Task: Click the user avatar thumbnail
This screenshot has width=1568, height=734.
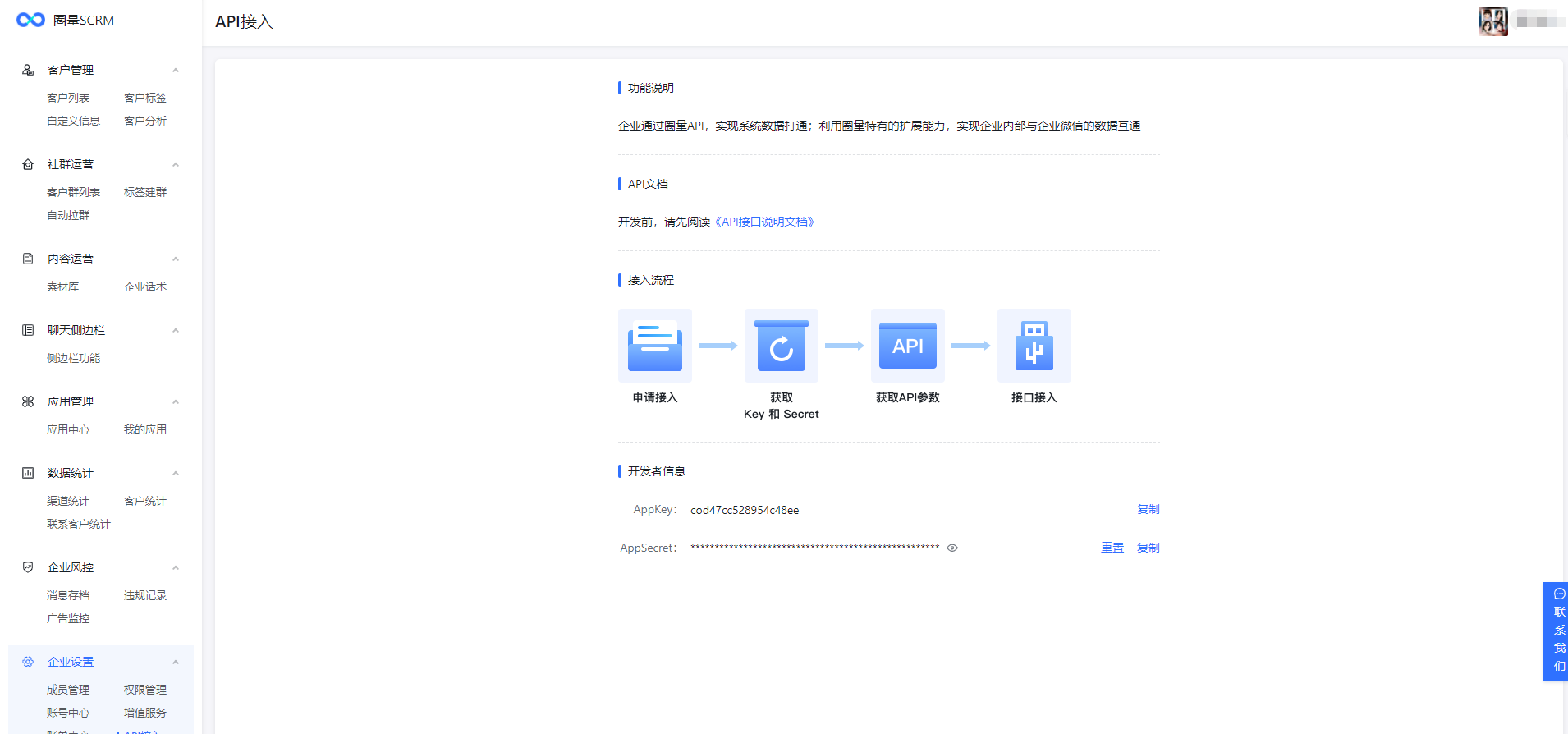Action: (x=1492, y=21)
